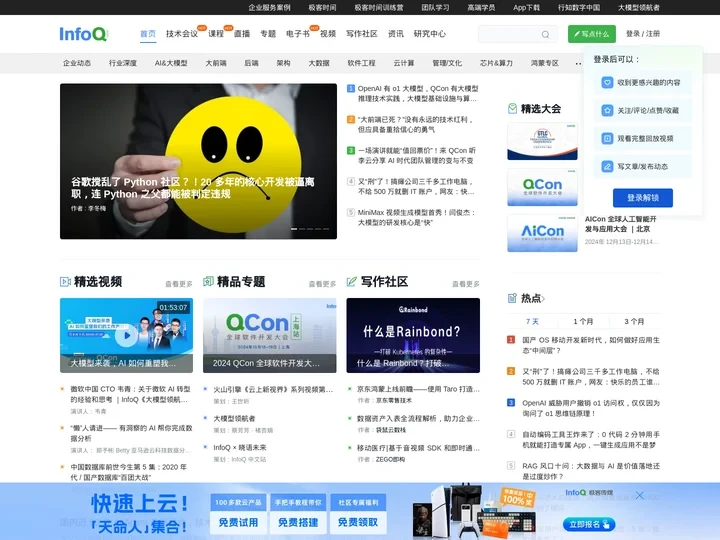This screenshot has width=720, height=540.
Task: Open the QCon conference thumbnail in 精选大会
Action: 542,187
